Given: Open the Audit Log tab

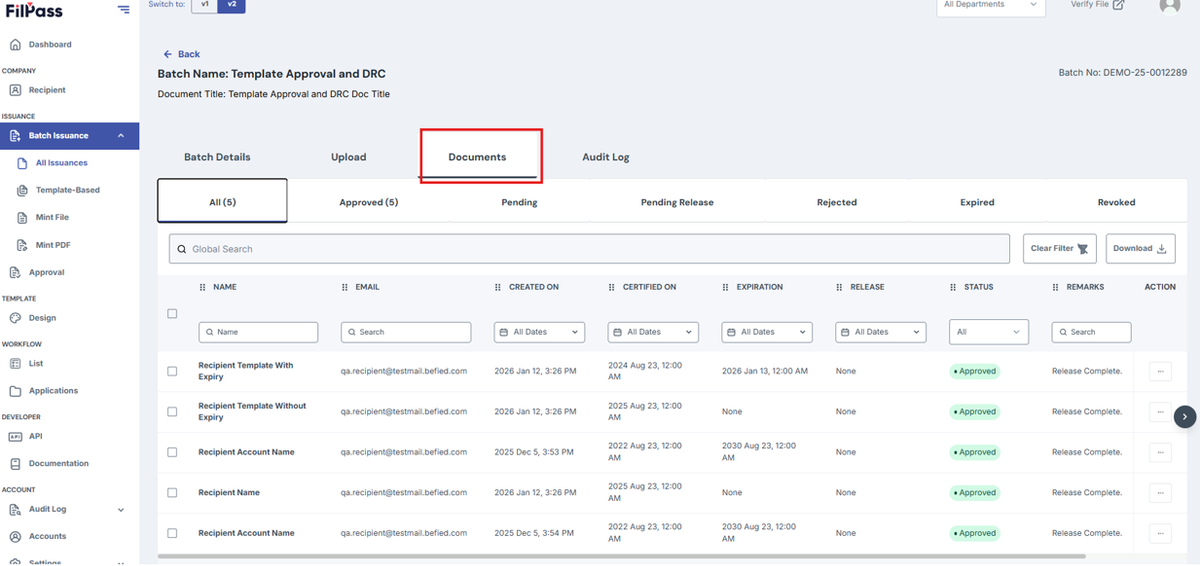Looking at the screenshot, I should [x=606, y=157].
